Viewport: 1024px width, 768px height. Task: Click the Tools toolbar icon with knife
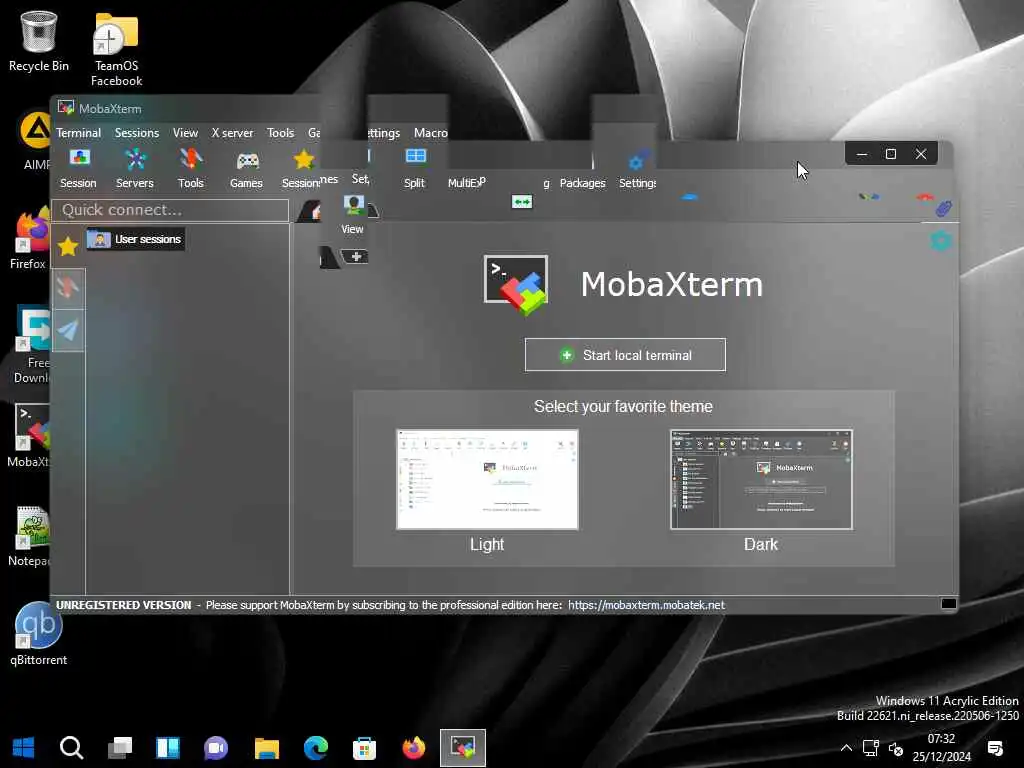coord(191,168)
